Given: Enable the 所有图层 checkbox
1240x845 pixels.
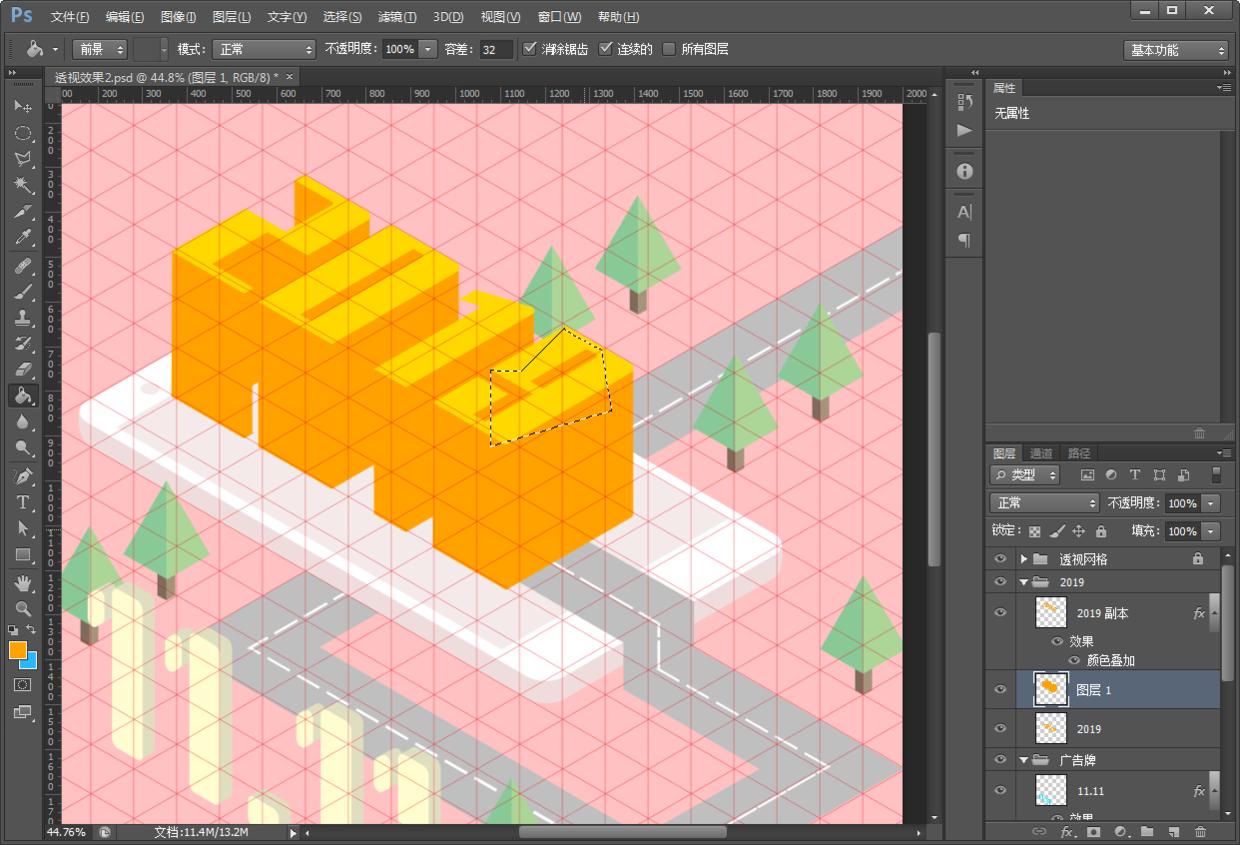Looking at the screenshot, I should (669, 49).
